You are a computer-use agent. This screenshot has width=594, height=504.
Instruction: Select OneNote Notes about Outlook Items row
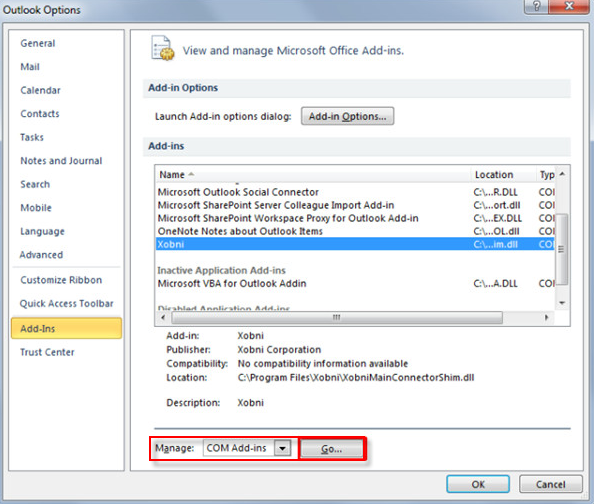[x=355, y=231]
